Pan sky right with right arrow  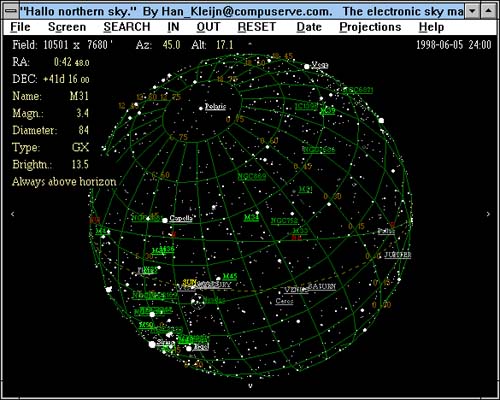488,214
